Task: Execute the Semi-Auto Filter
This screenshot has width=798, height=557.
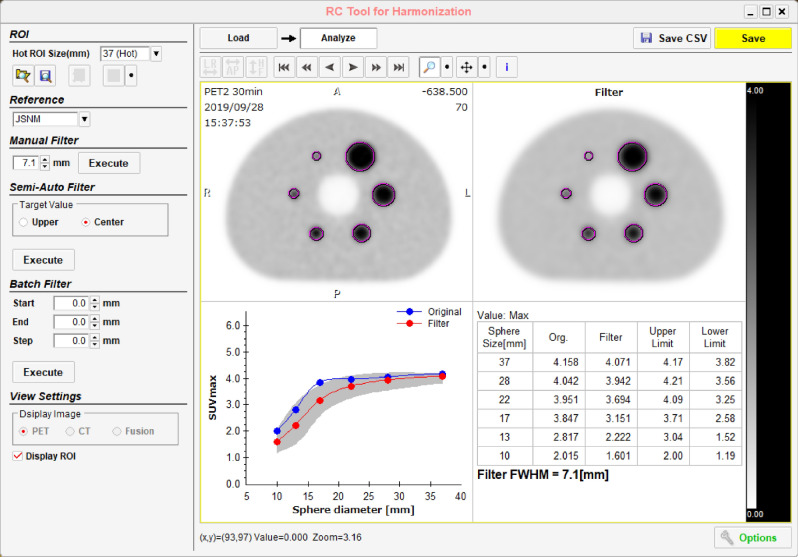Action: [x=43, y=260]
